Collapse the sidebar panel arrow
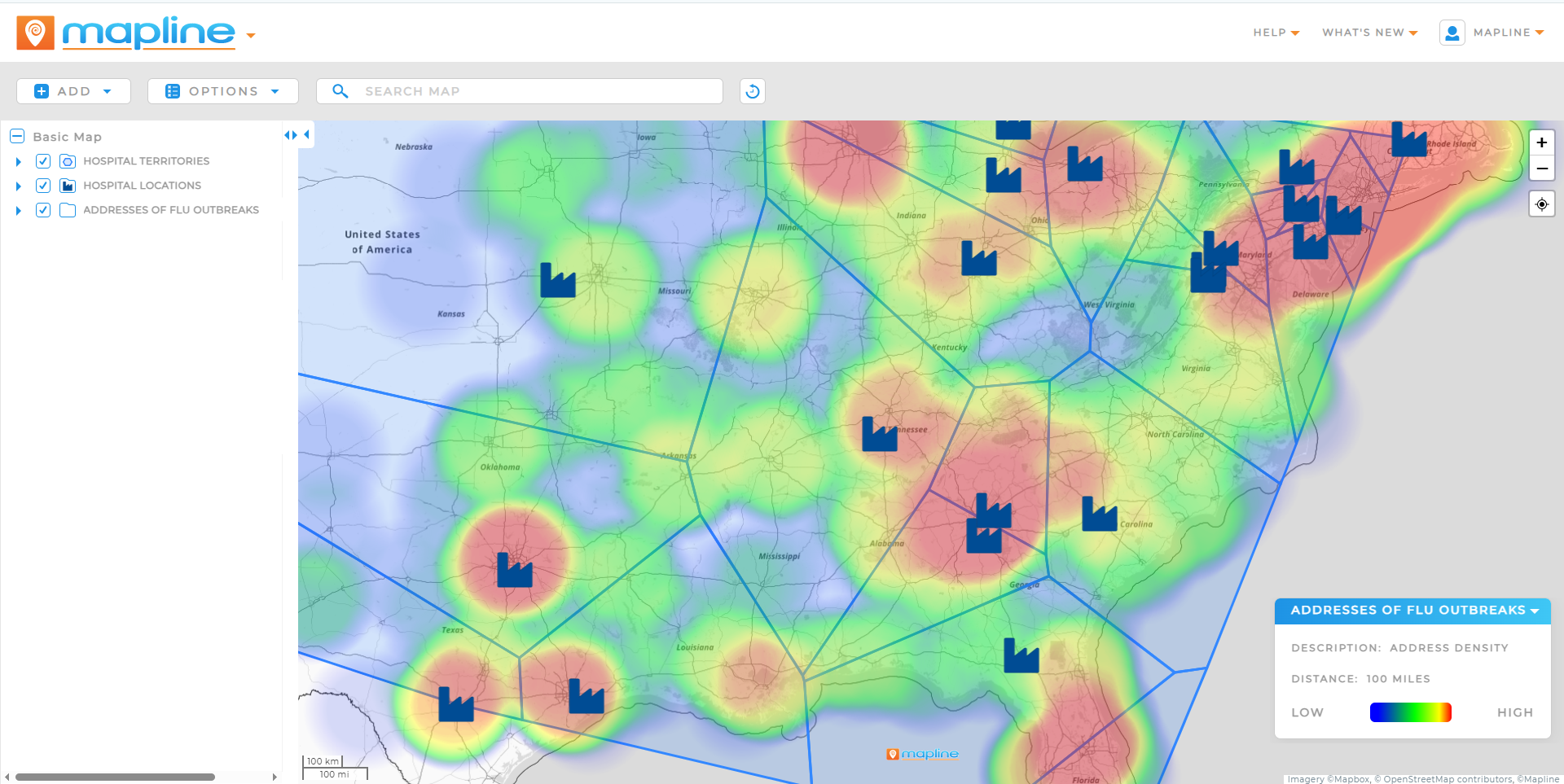 pyautogui.click(x=307, y=135)
